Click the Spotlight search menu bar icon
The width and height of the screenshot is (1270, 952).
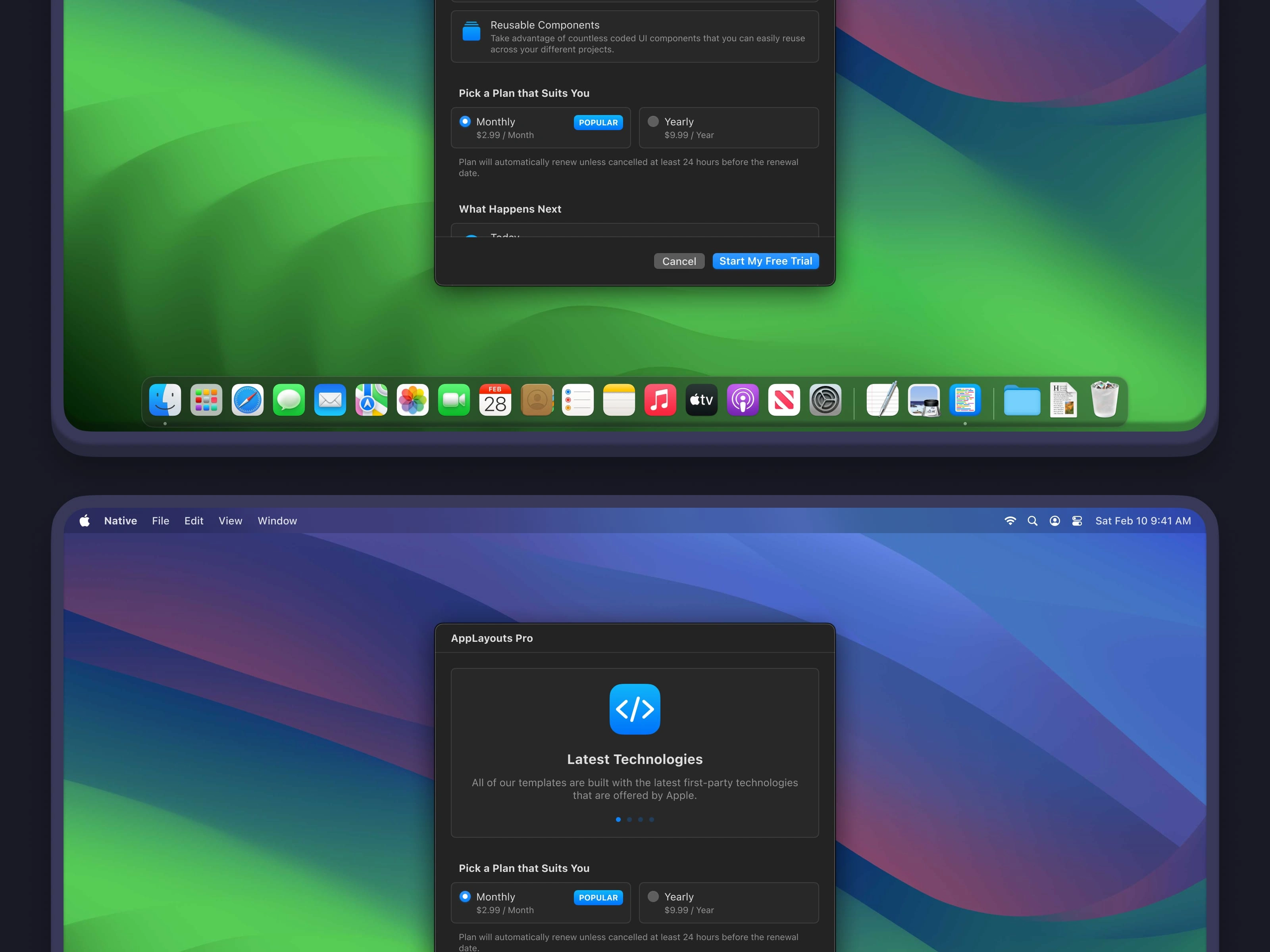[1032, 521]
